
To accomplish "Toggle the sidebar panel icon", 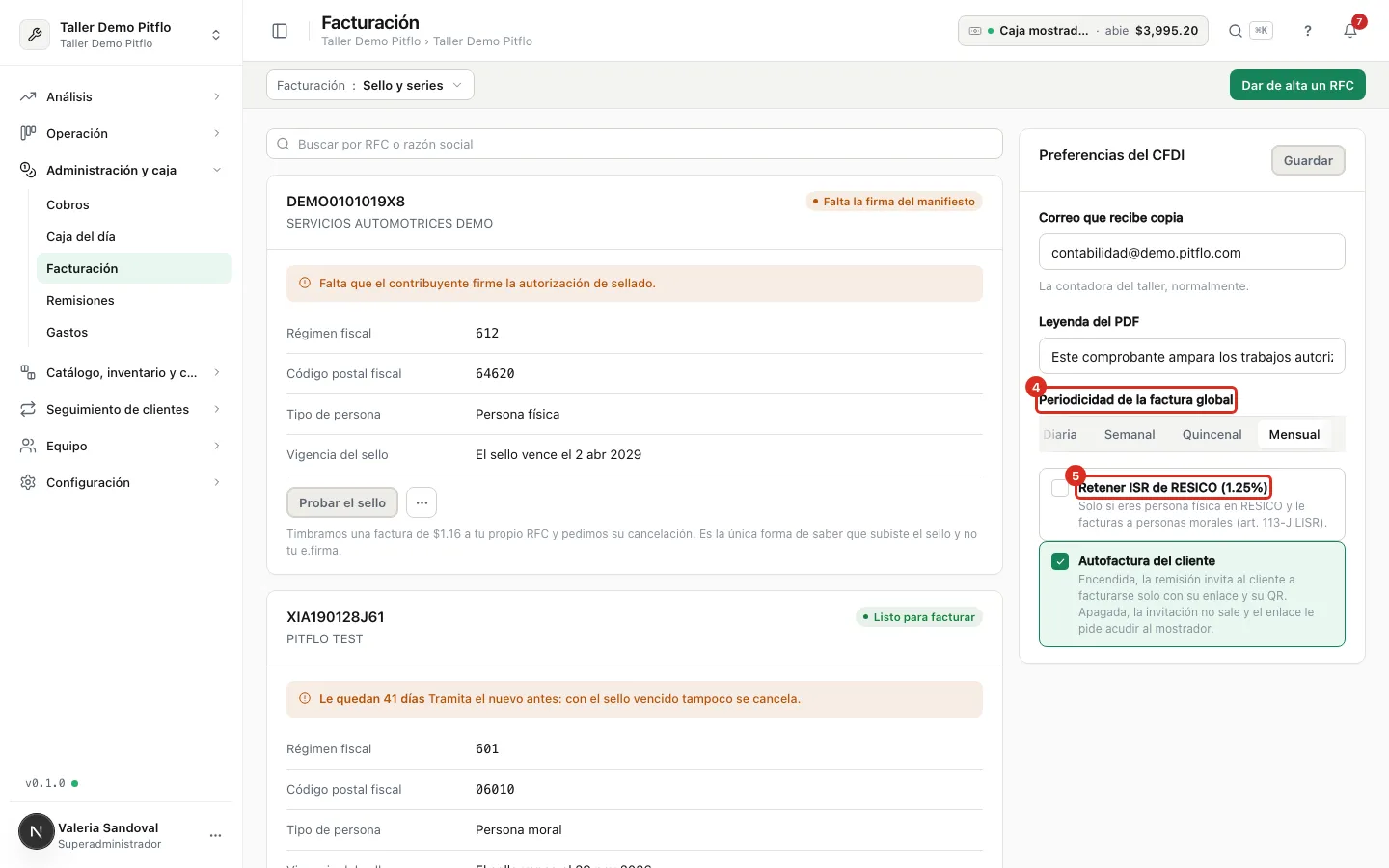I will [x=280, y=31].
